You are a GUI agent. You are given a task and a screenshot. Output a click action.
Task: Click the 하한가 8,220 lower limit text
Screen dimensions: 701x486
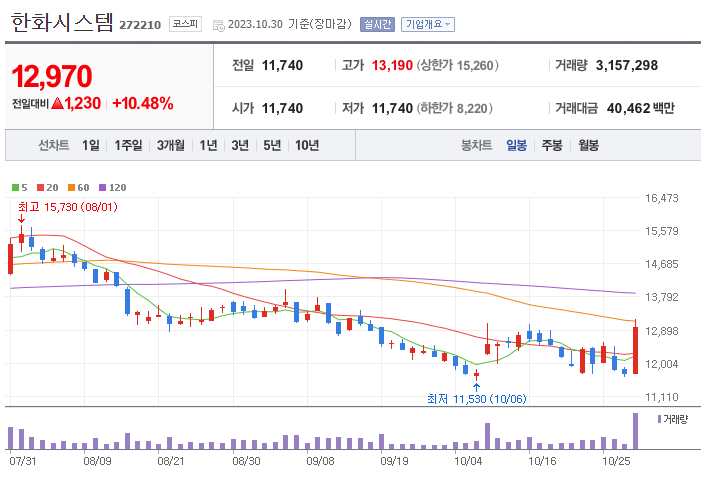tap(455, 108)
